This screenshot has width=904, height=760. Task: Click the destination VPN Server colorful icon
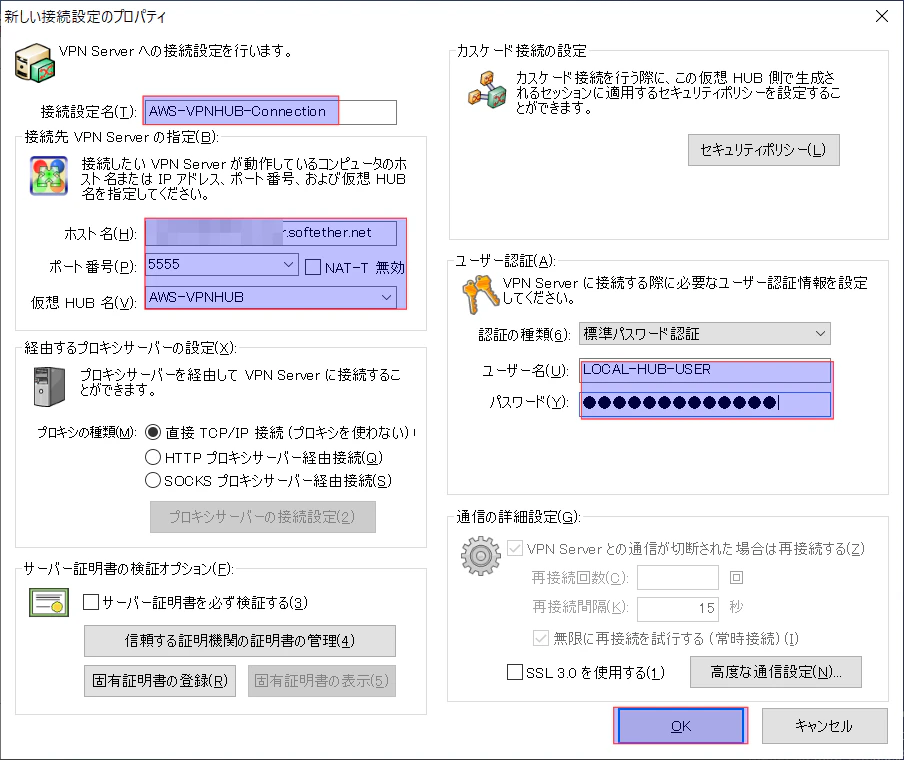(49, 175)
